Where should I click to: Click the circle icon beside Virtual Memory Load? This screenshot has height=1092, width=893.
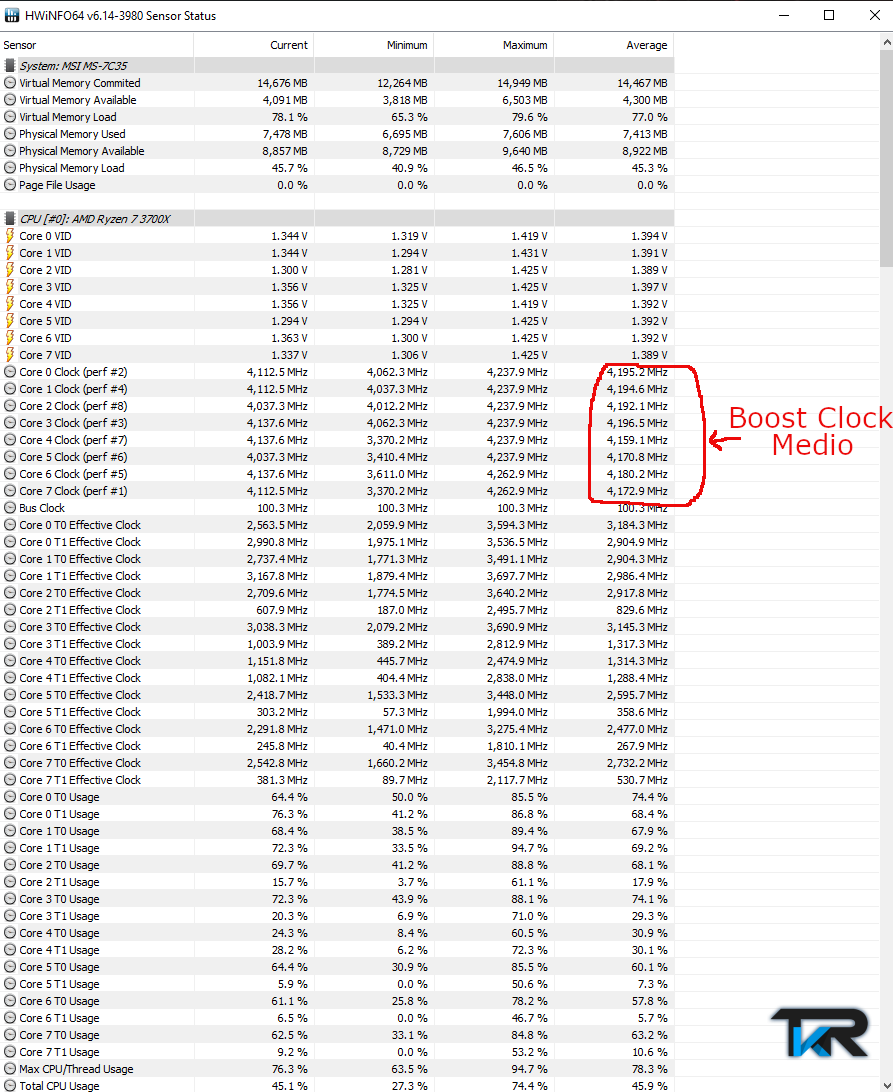click(10, 117)
